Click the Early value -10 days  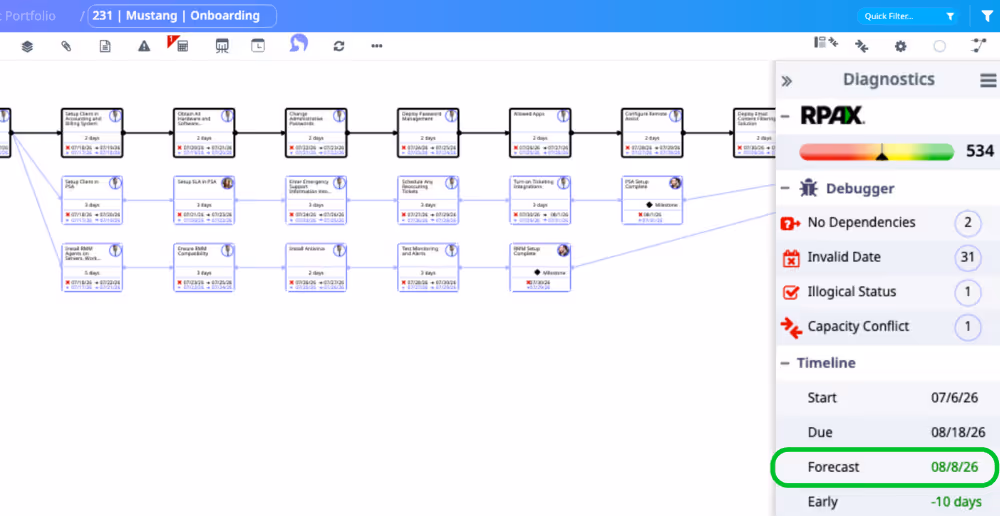(955, 502)
